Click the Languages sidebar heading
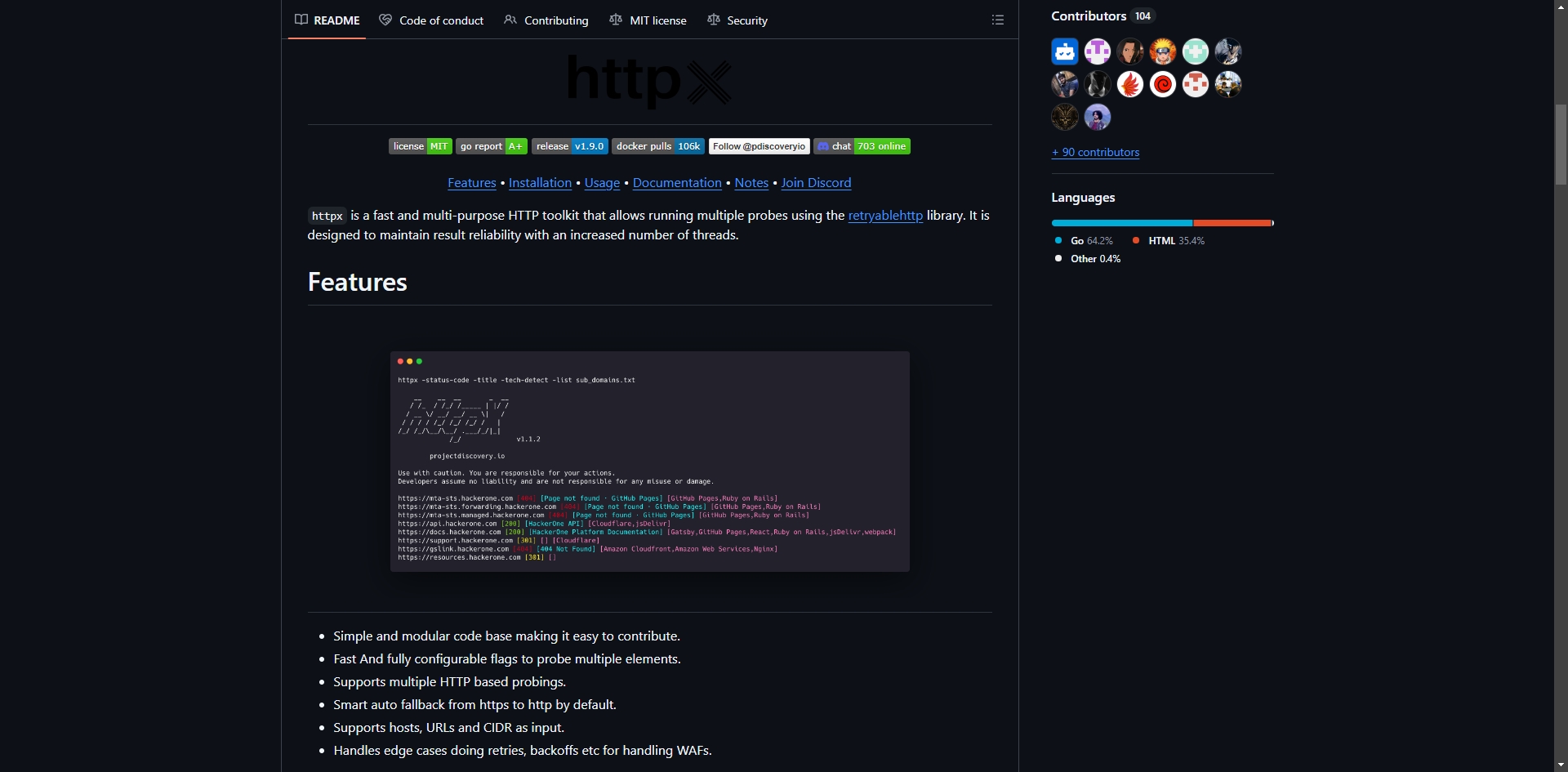Viewport: 1568px width, 772px height. coord(1083,198)
